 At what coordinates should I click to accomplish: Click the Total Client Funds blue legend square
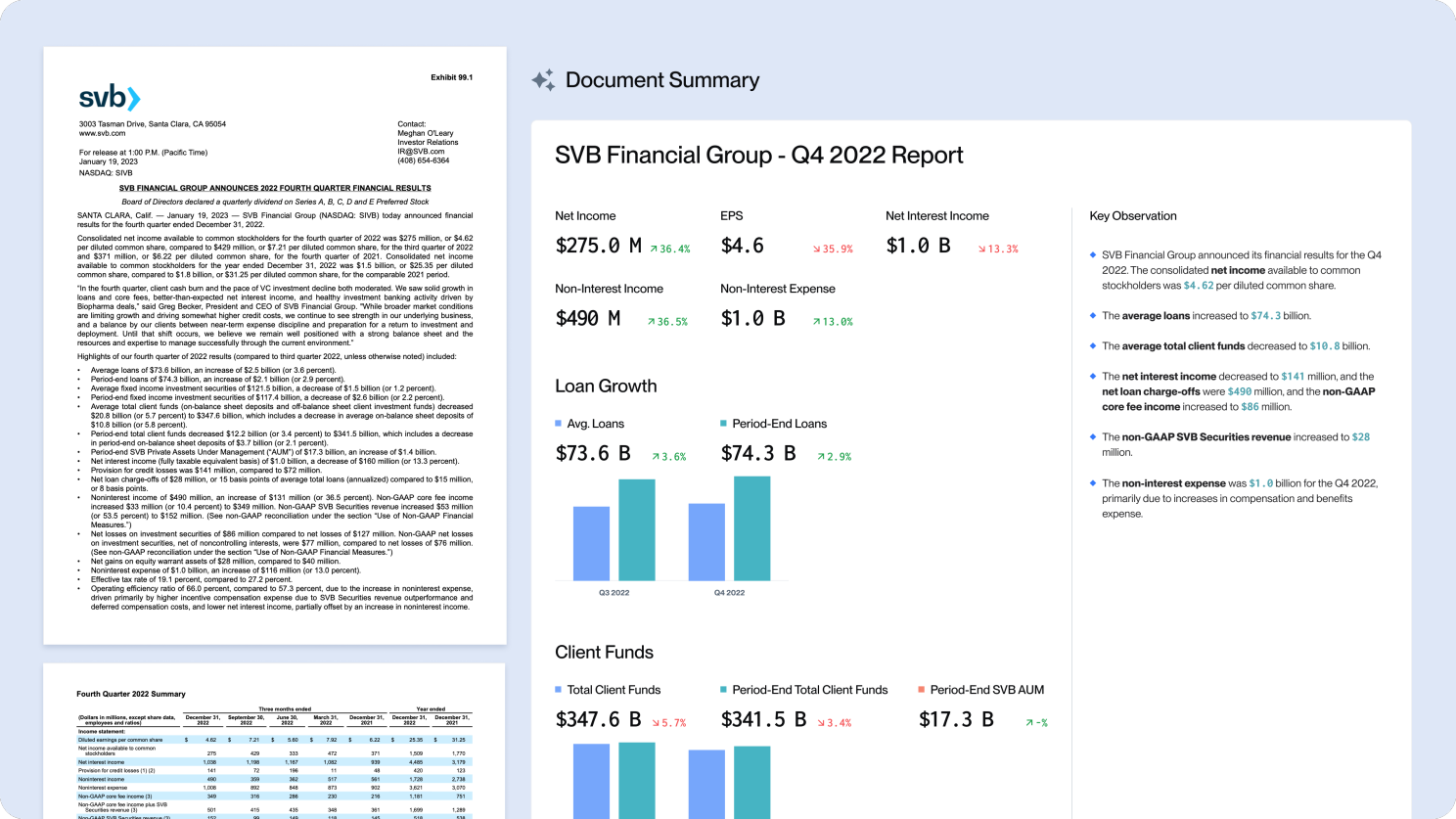(559, 690)
